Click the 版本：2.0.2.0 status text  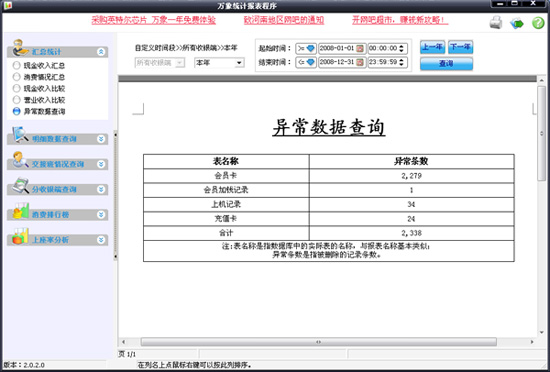(x=24, y=365)
